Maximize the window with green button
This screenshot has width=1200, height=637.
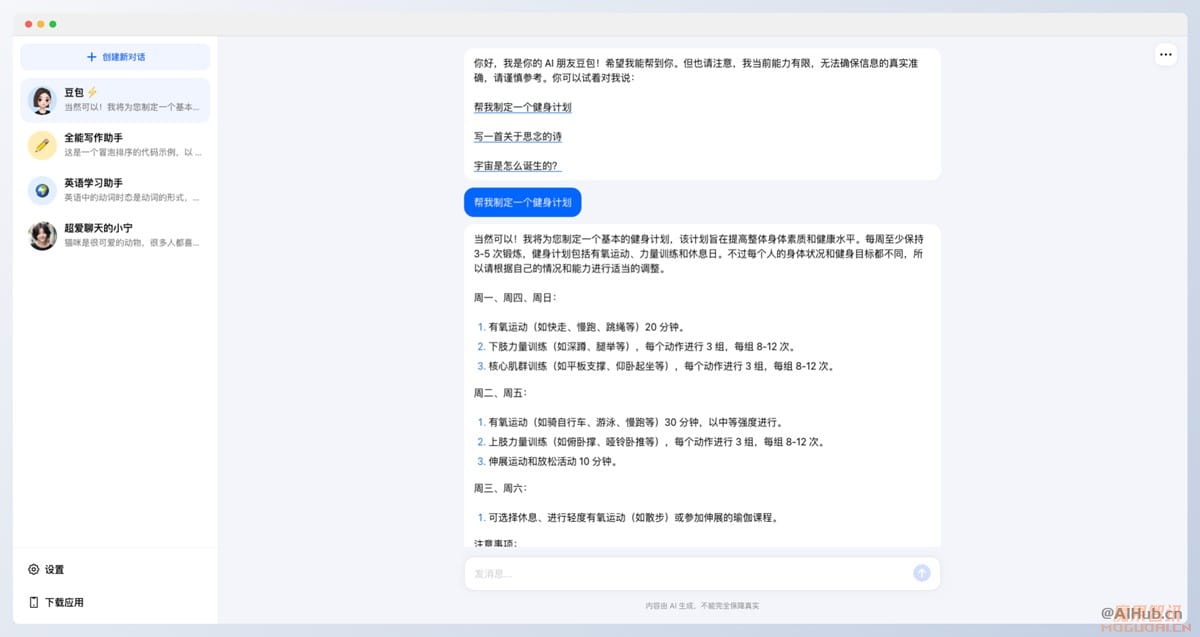(x=53, y=23)
